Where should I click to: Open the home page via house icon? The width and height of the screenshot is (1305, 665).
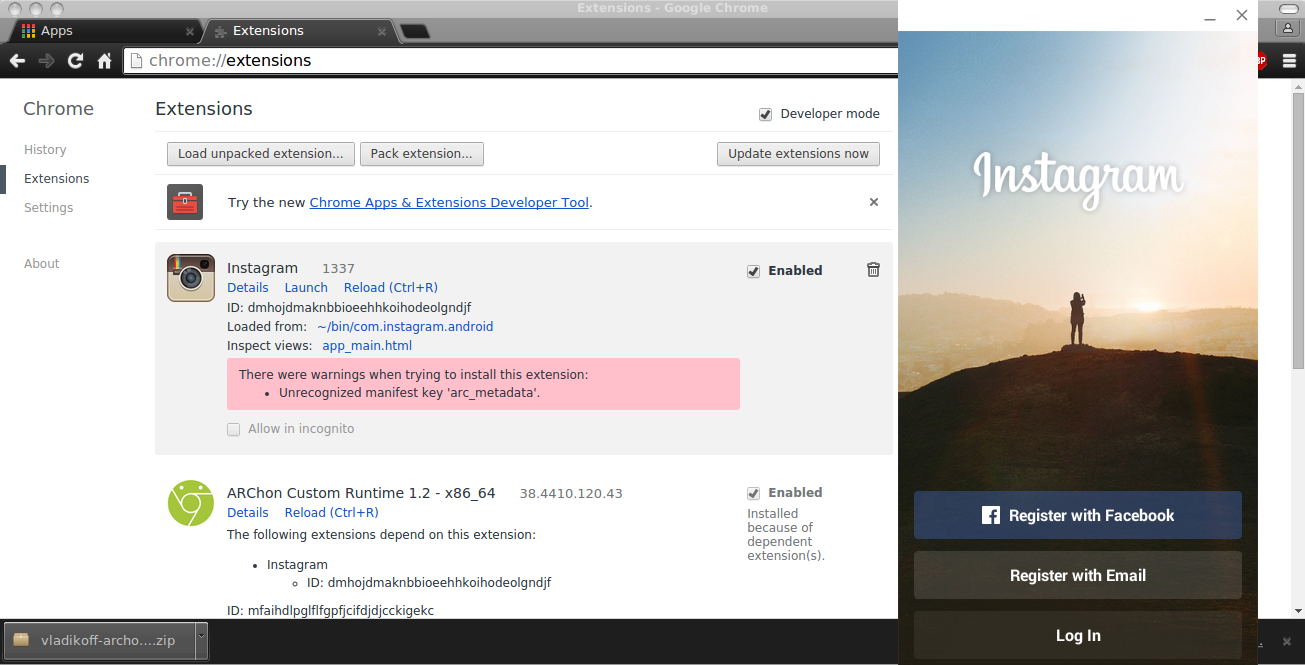pyautogui.click(x=104, y=61)
